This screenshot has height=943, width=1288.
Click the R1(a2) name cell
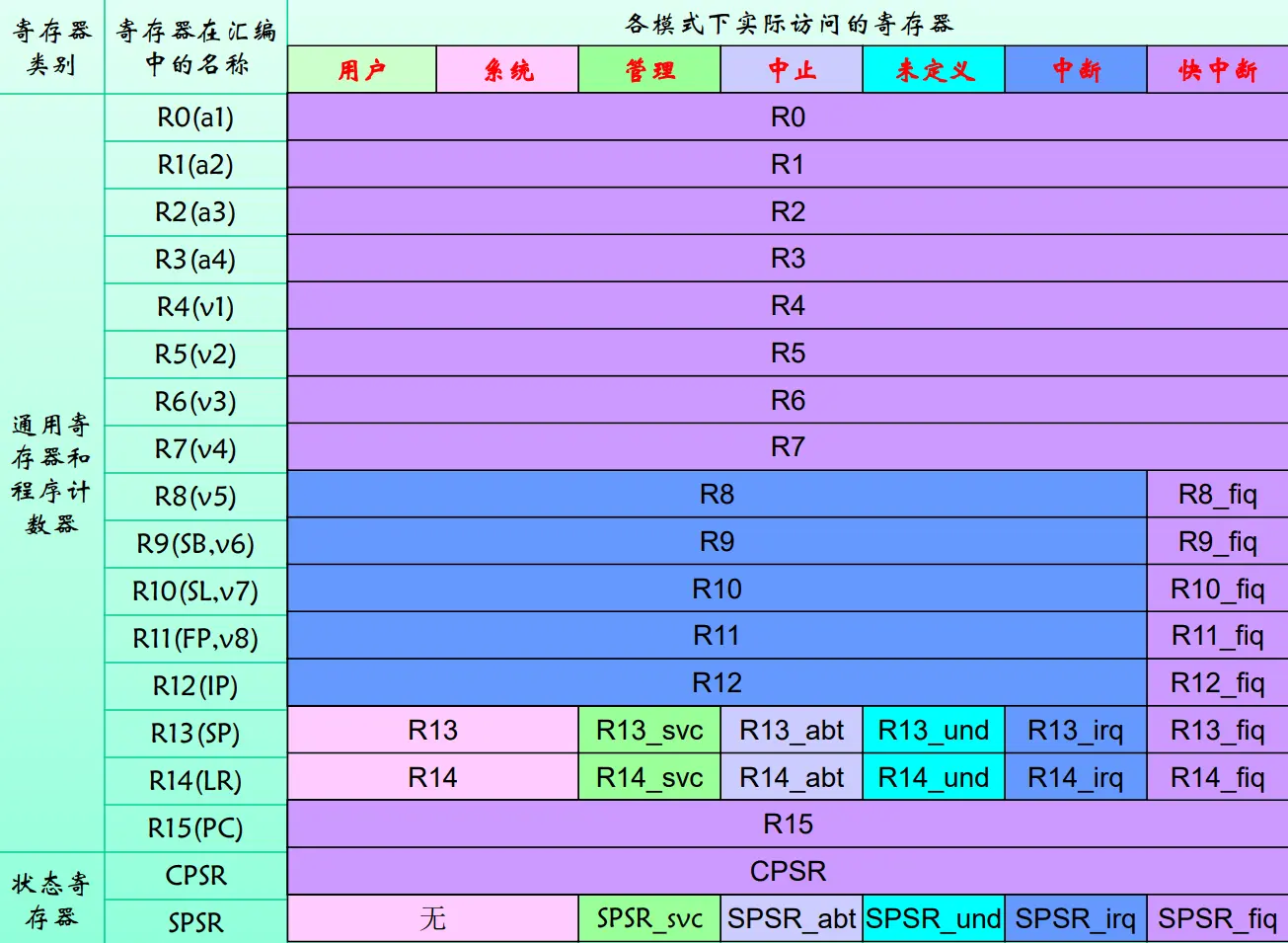click(x=195, y=165)
